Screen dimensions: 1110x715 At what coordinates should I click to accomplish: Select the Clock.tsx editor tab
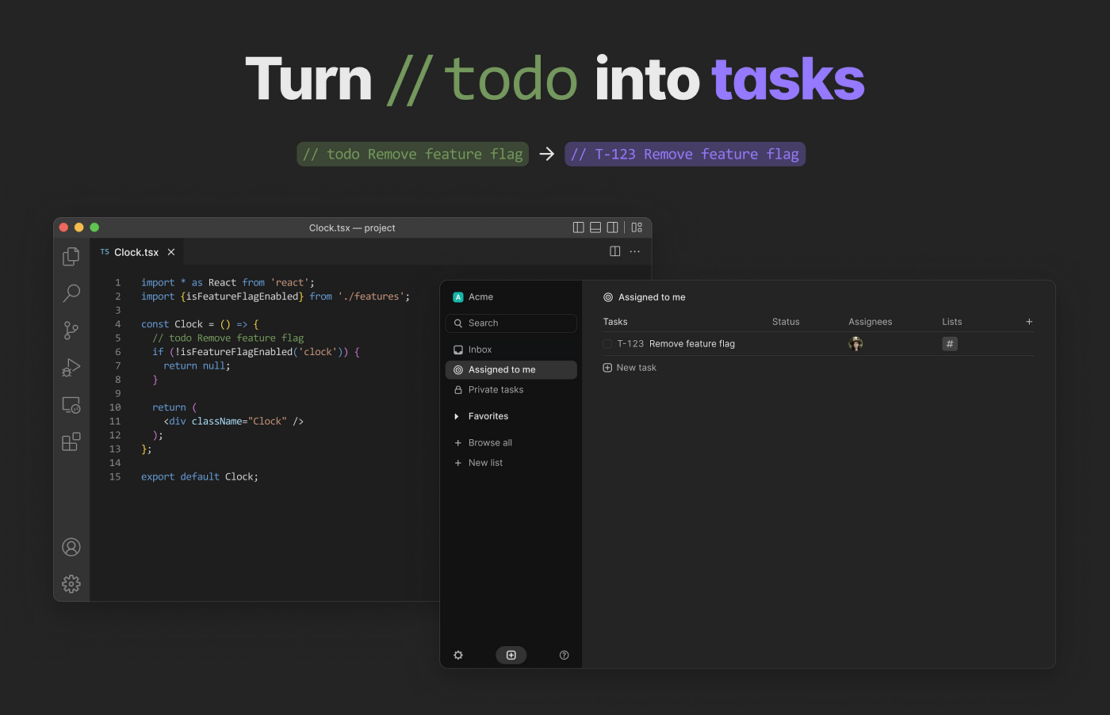coord(135,252)
